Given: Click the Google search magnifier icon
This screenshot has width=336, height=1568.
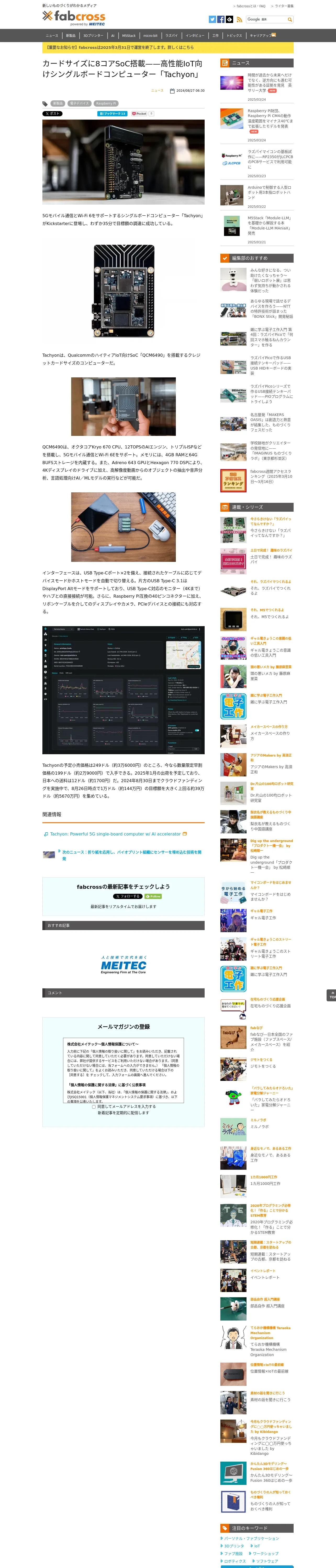Looking at the screenshot, I should (x=290, y=20).
